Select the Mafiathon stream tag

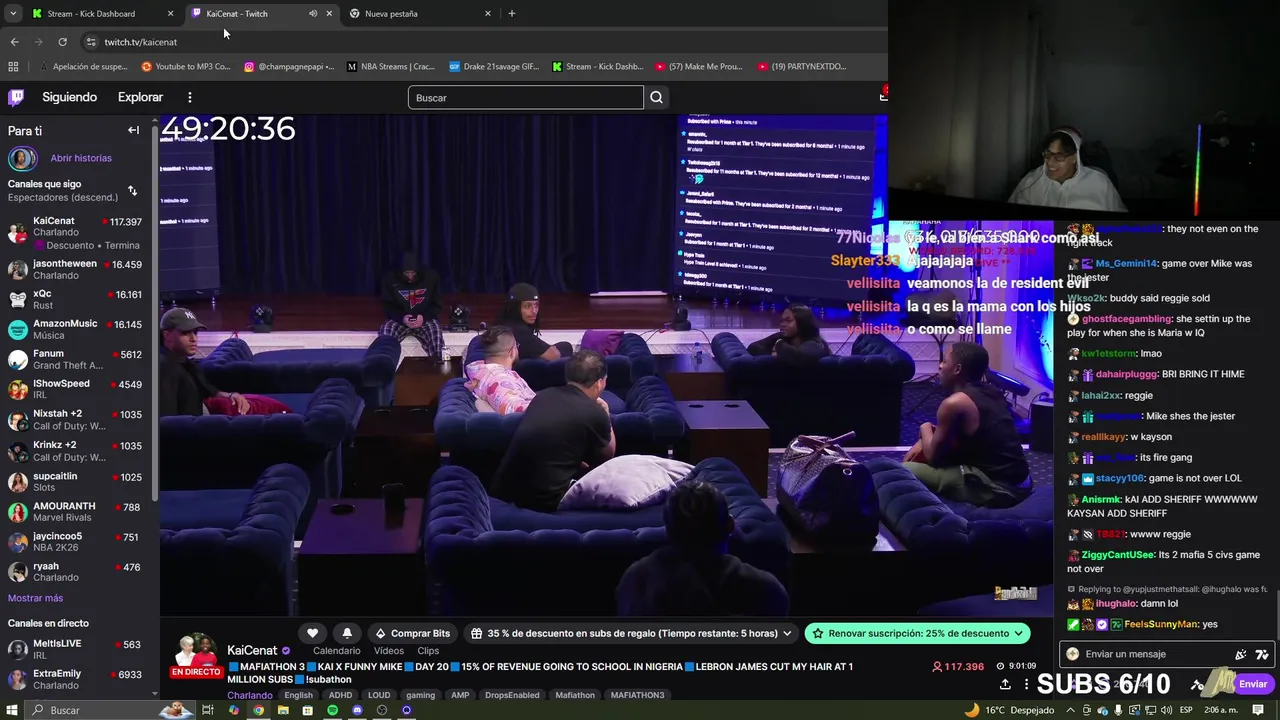coord(575,695)
